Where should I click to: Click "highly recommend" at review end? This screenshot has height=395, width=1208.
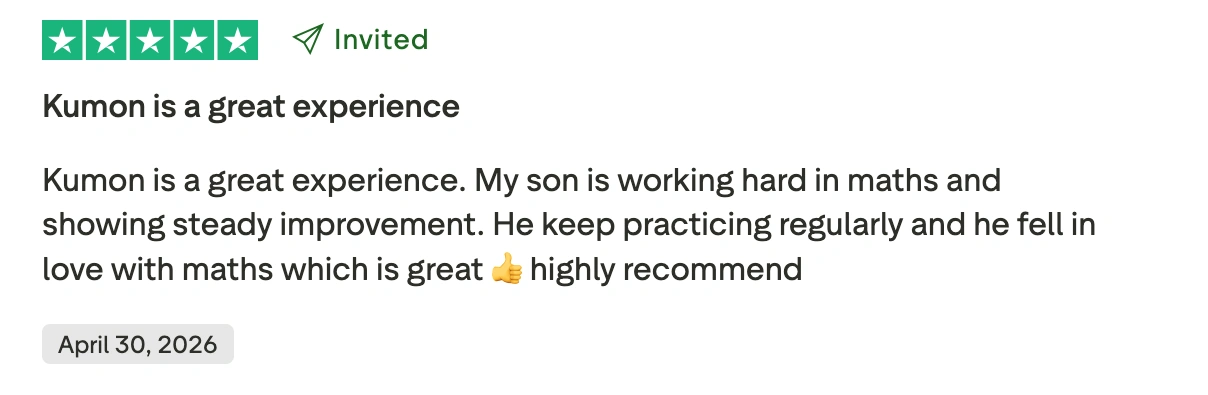point(666,270)
